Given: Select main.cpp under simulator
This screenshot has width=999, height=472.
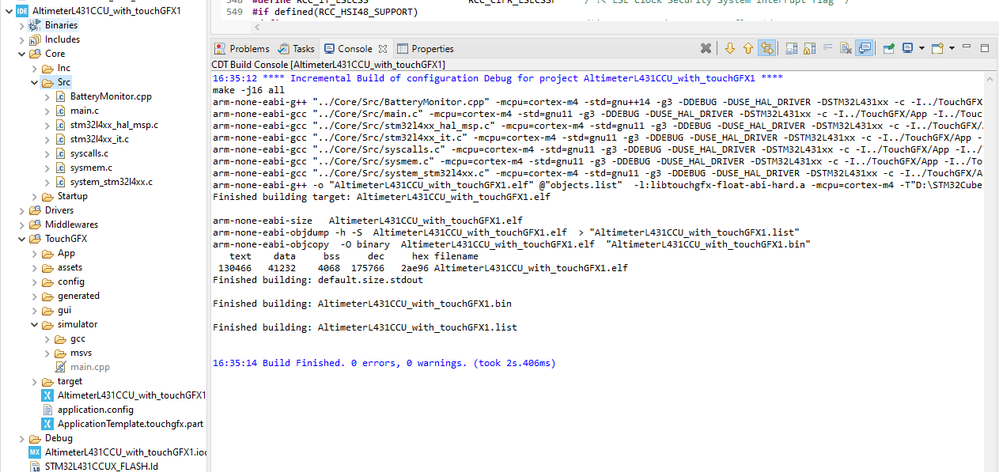Looking at the screenshot, I should click(83, 367).
